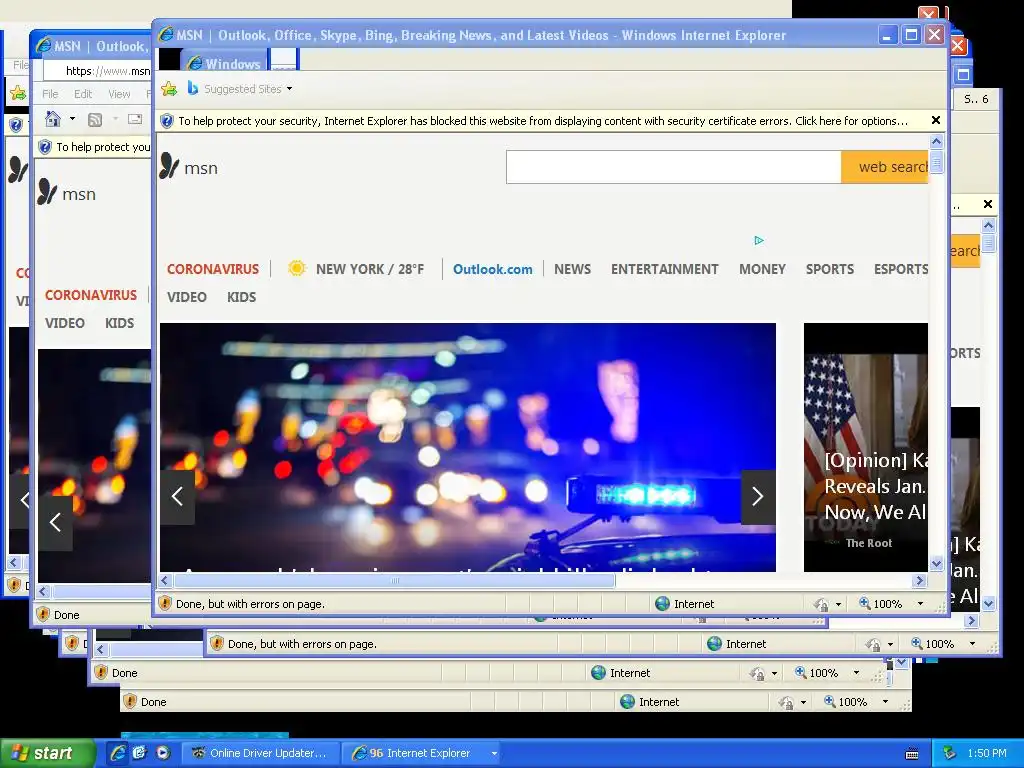
Task: Open VIDEO section in front window
Action: click(x=187, y=297)
